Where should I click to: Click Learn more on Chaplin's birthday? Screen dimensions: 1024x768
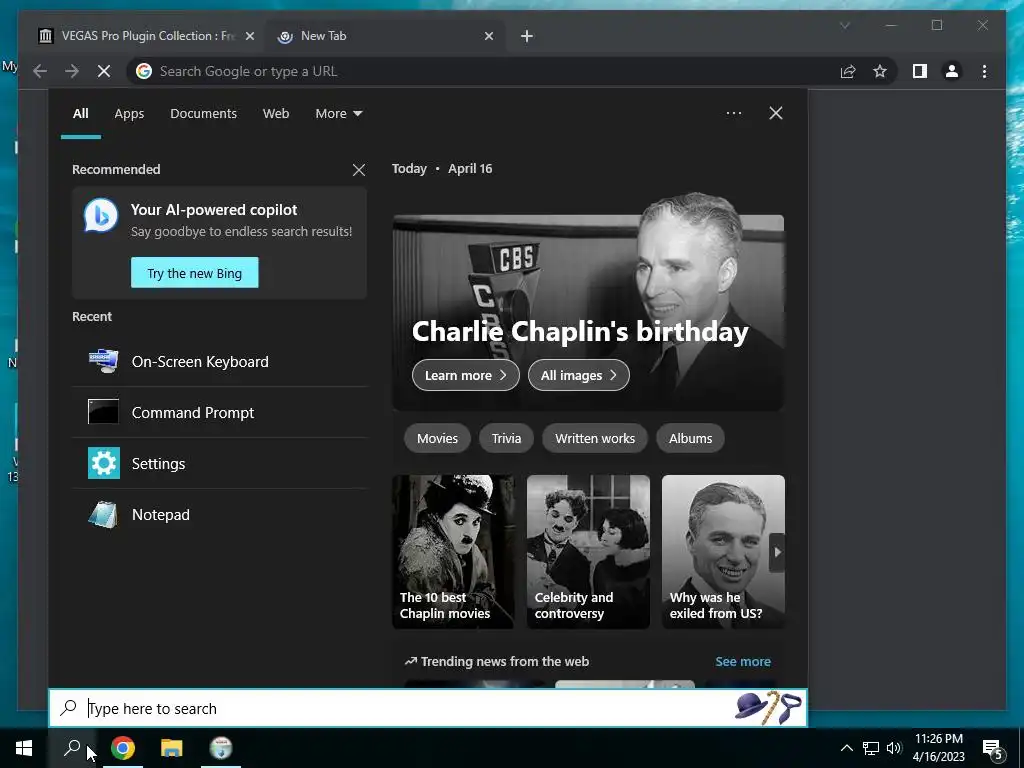(x=466, y=376)
